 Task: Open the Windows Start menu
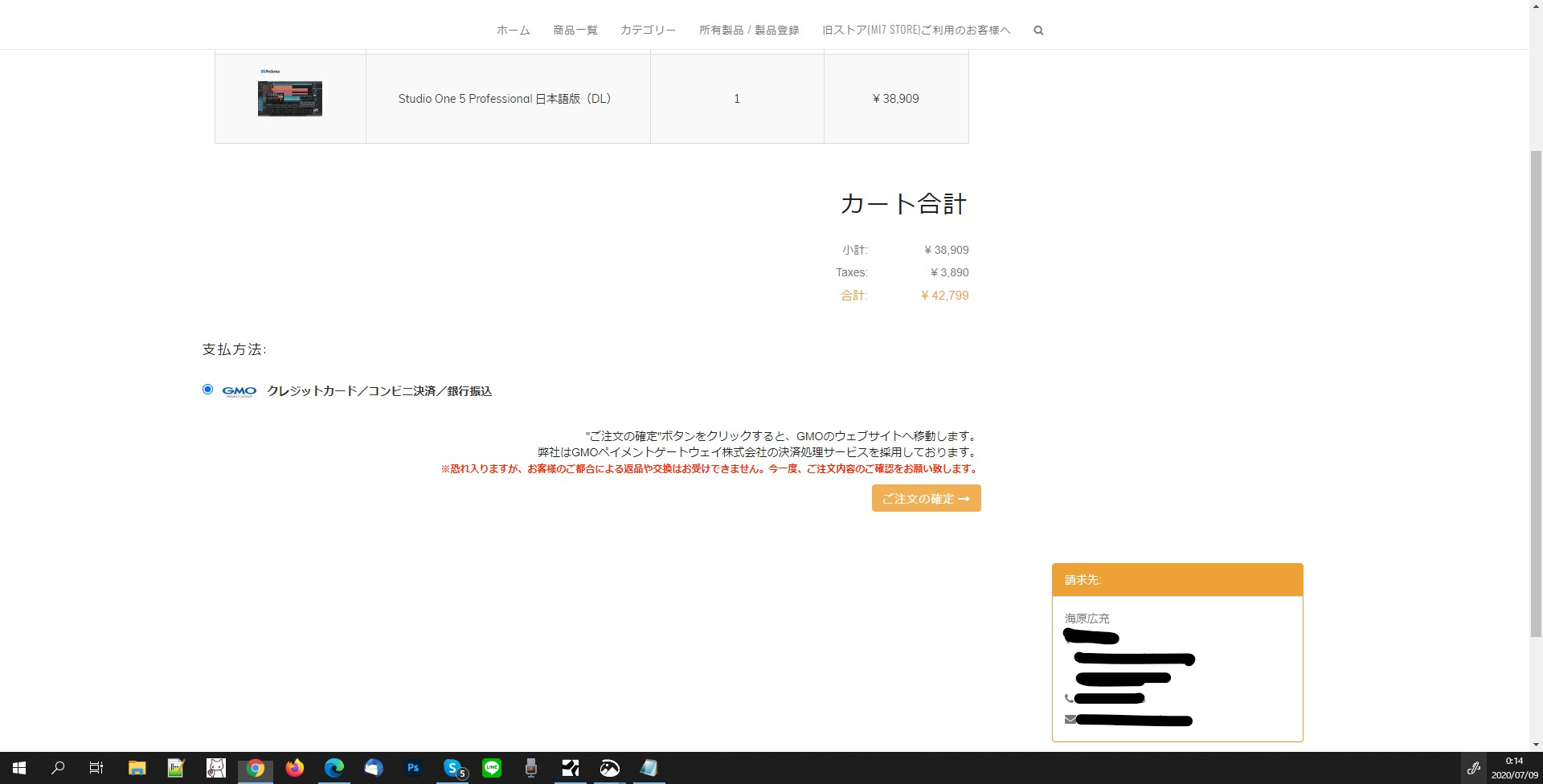coord(19,768)
